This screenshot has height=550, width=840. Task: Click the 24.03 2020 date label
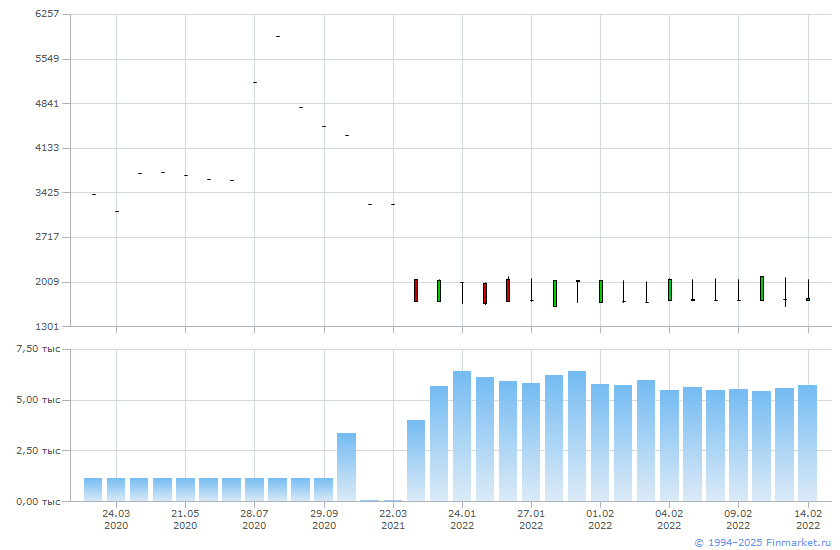[x=116, y=519]
